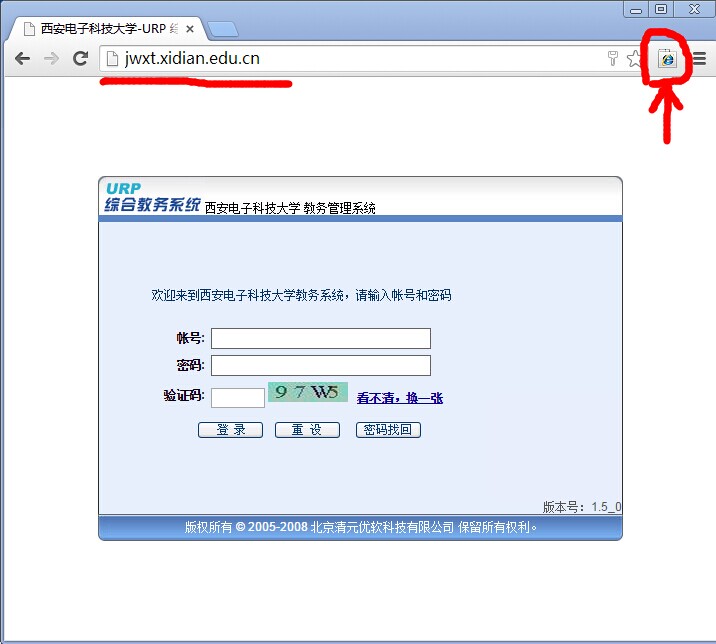Viewport: 716px width, 644px height.
Task: Open the Chrome hamburger menu
Action: [699, 59]
